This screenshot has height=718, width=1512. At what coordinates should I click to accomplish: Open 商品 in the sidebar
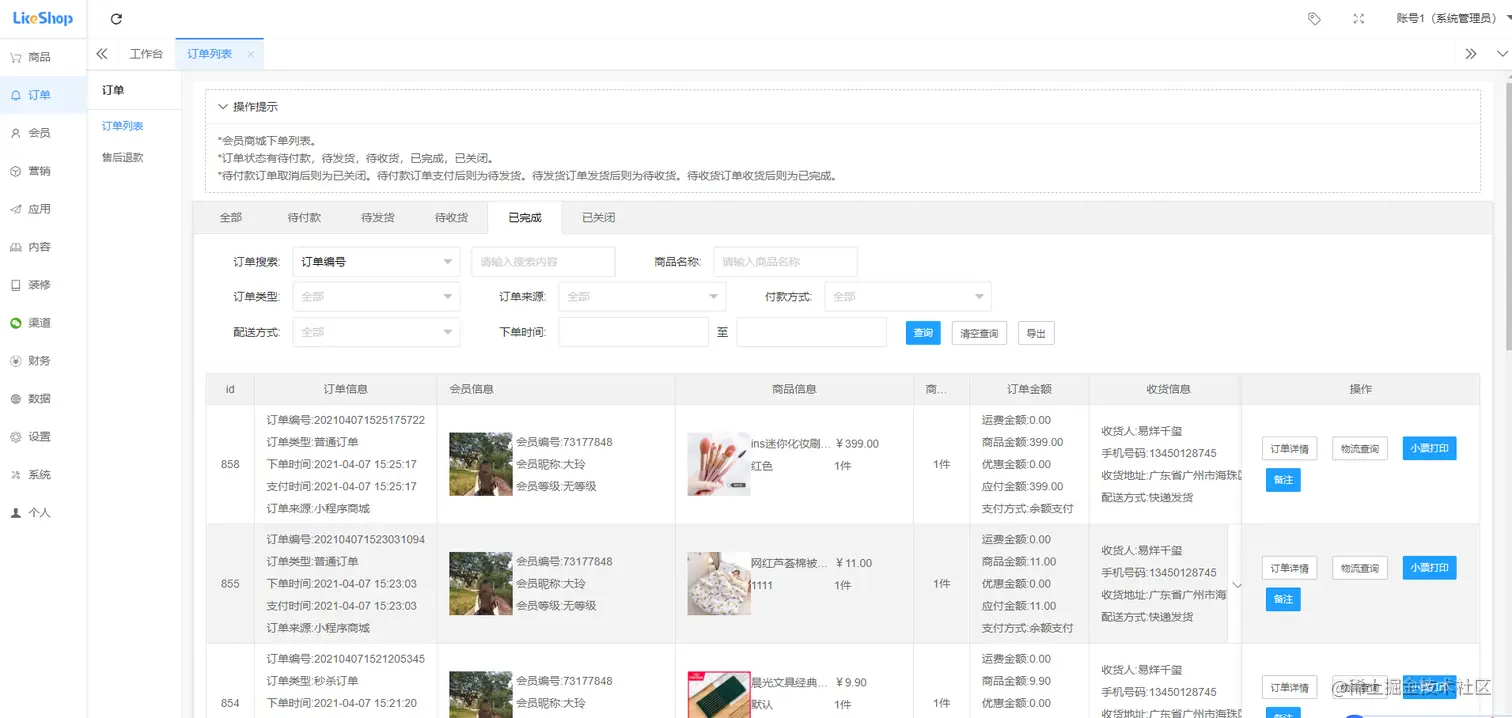pos(43,57)
